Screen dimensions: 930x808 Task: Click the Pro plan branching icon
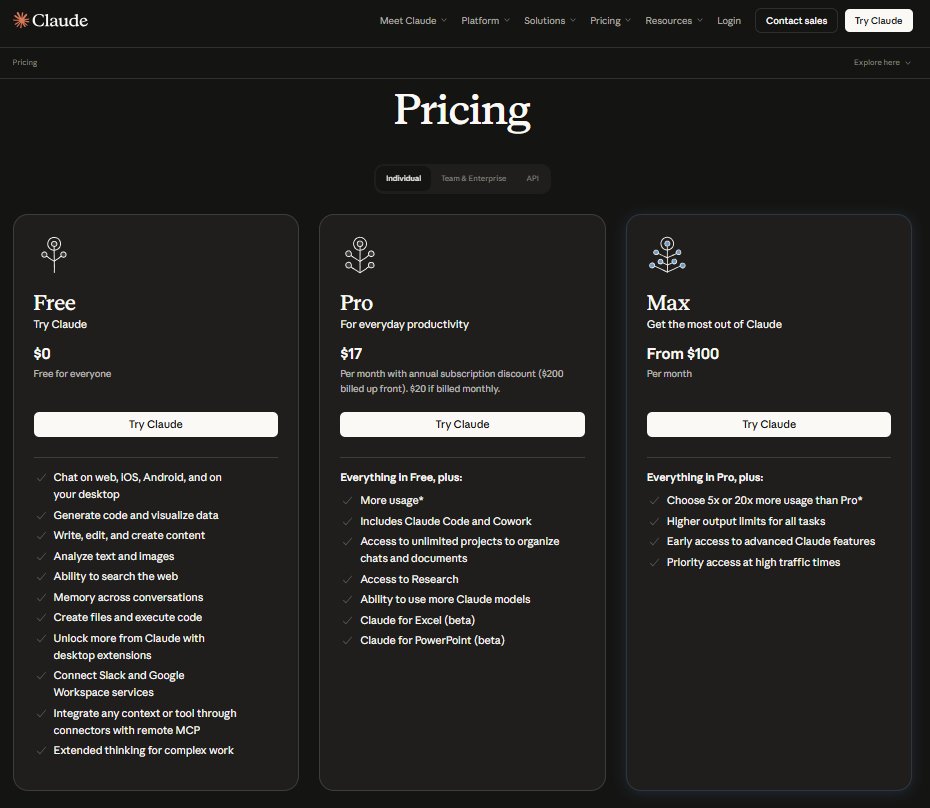pos(360,255)
